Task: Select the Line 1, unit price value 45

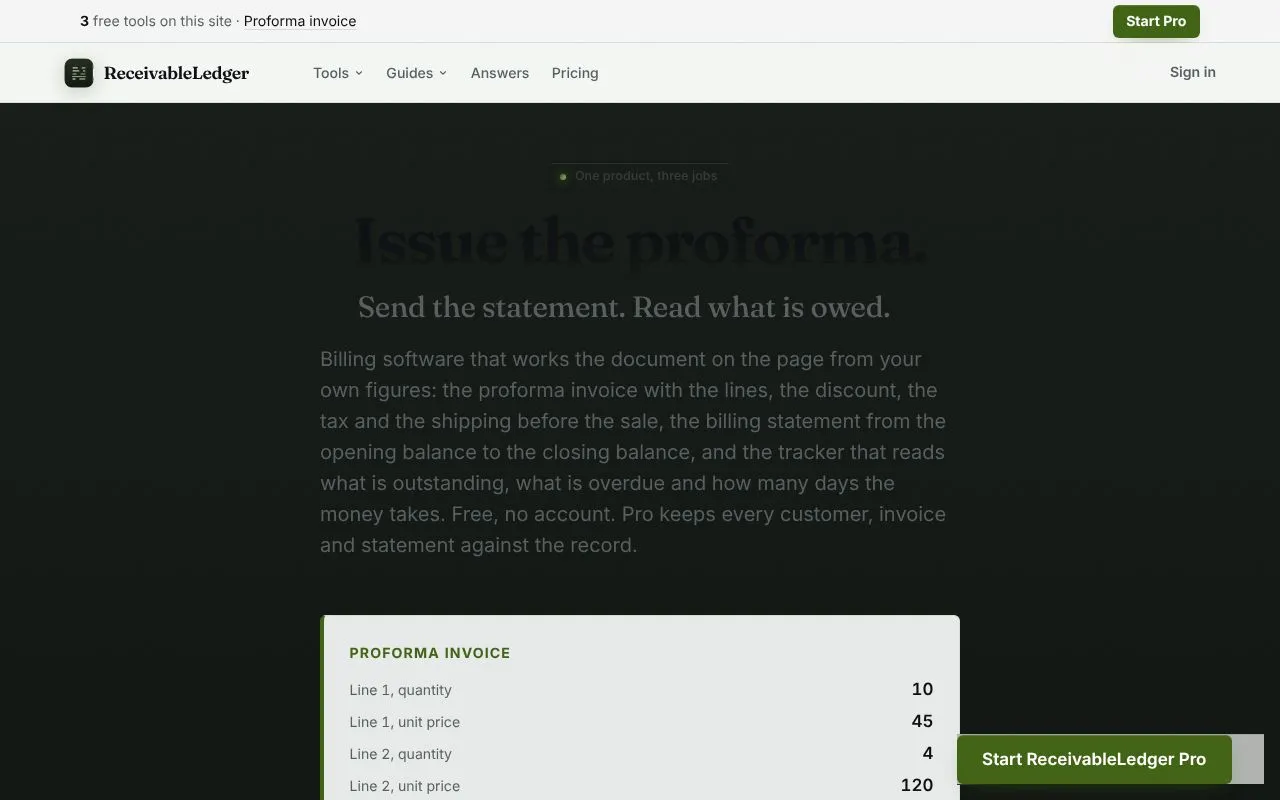Action: [x=922, y=721]
